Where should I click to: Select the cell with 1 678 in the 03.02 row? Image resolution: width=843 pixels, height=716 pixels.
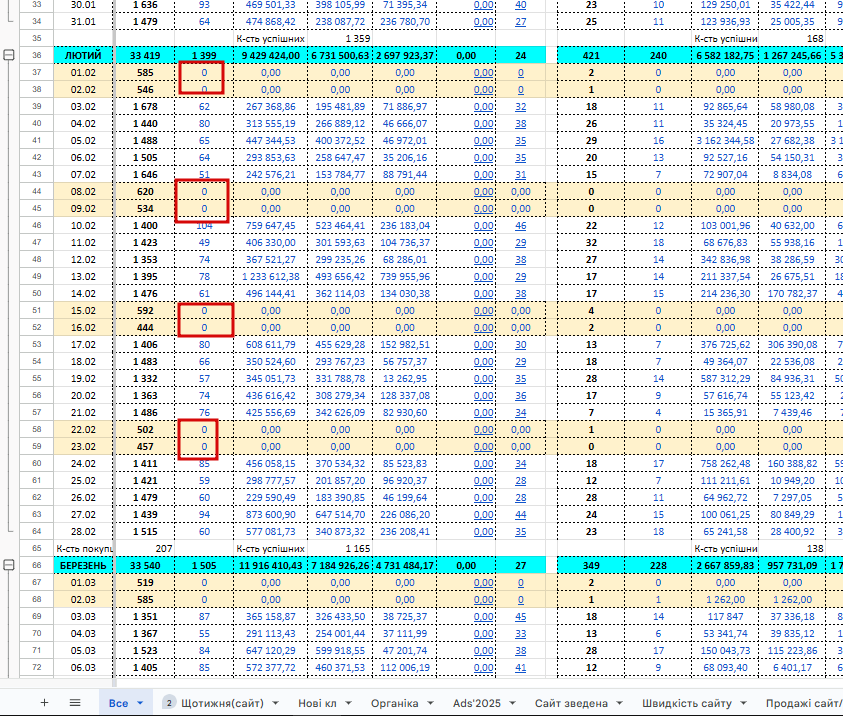(145, 106)
